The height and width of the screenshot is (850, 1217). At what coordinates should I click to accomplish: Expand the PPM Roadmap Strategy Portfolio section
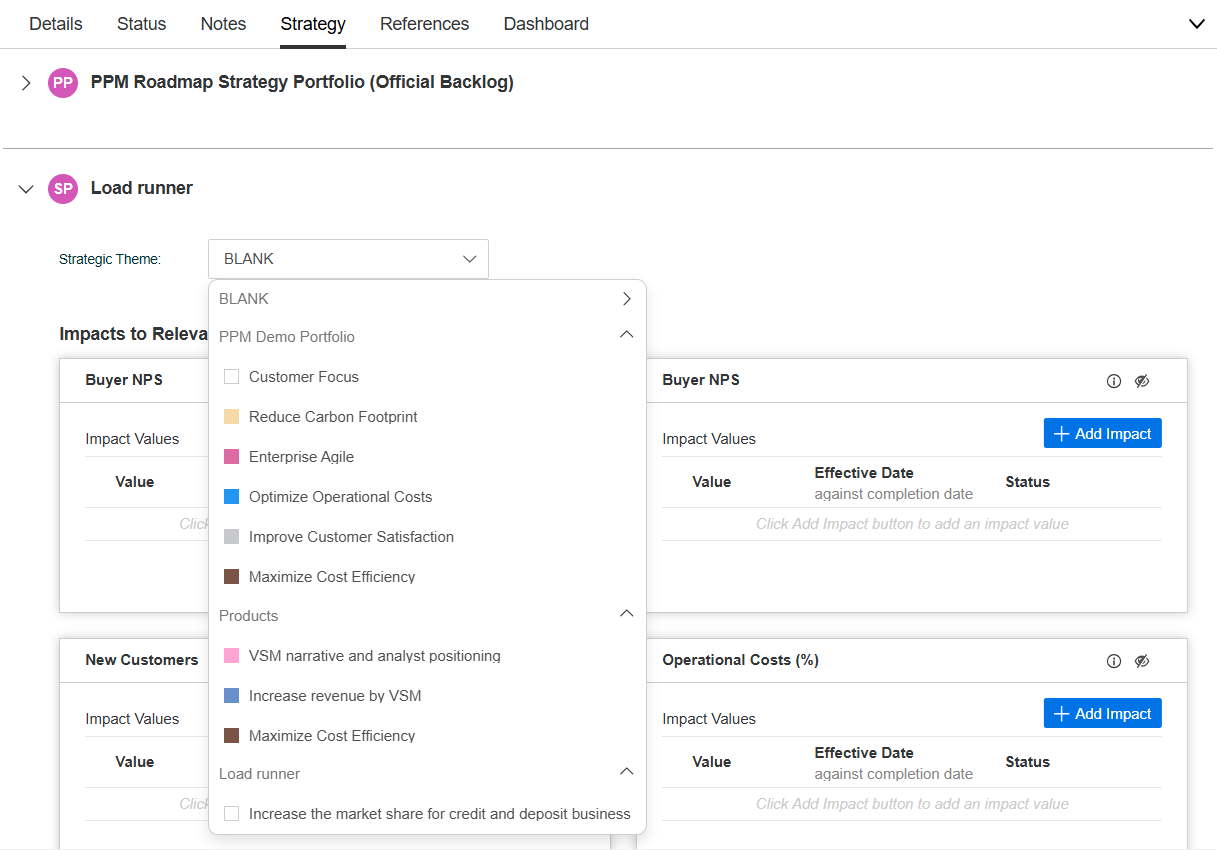[26, 83]
